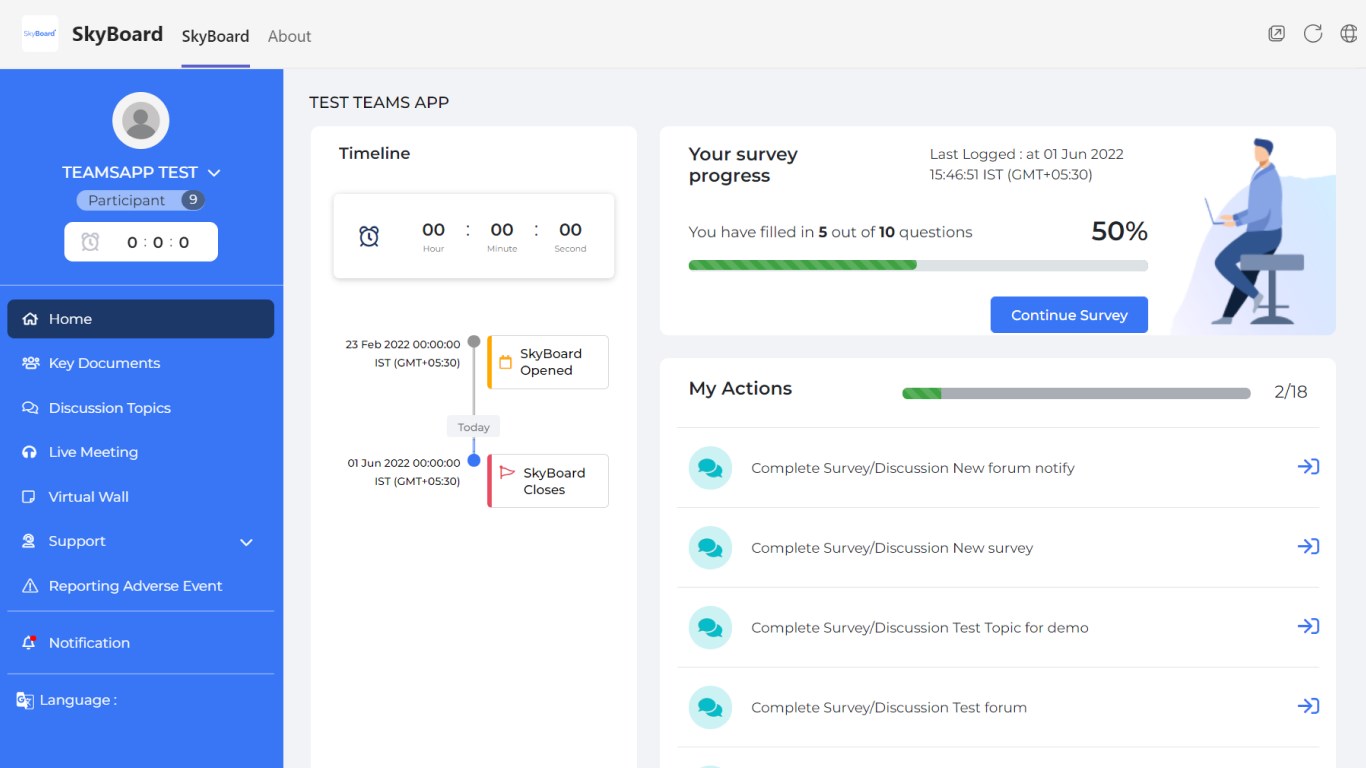Click chat bubble icon for Test forum
The width and height of the screenshot is (1366, 768).
pyautogui.click(x=710, y=708)
